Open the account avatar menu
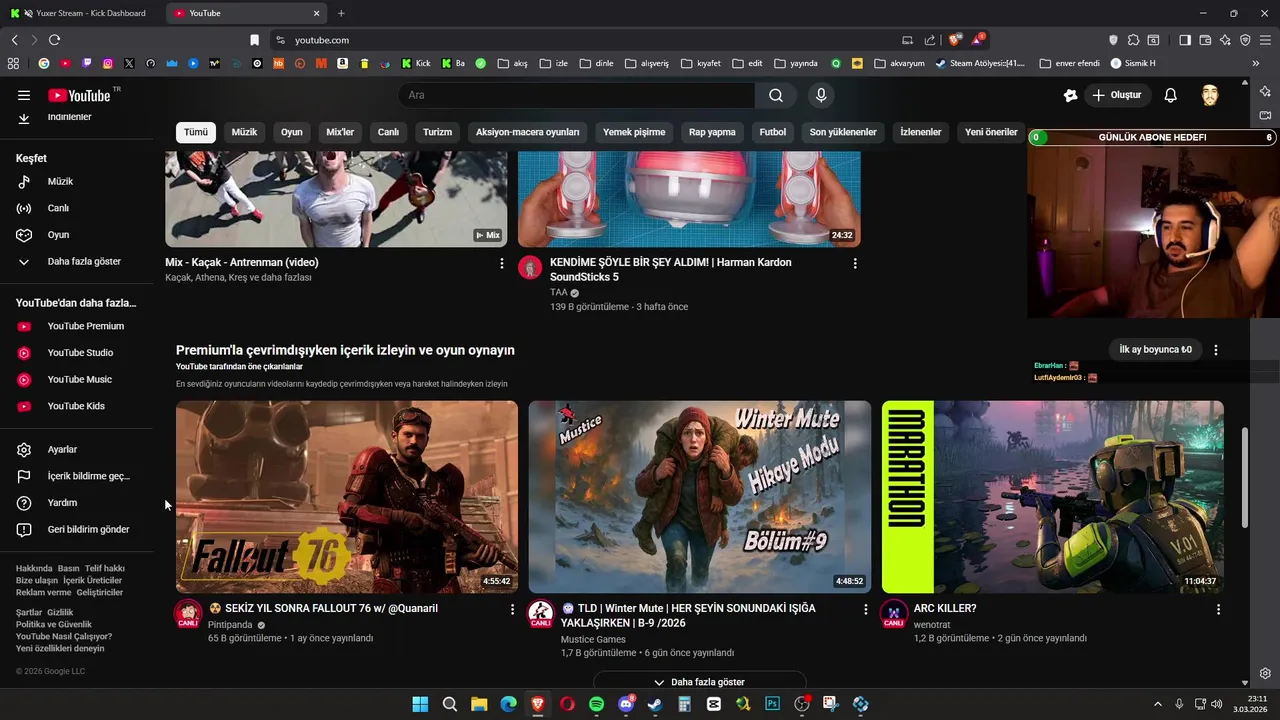This screenshot has width=1280, height=720. 1210,95
